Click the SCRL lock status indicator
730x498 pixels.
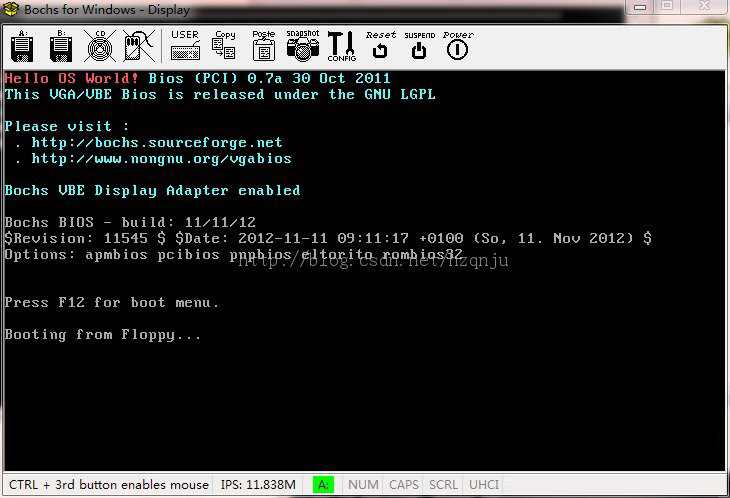click(443, 485)
